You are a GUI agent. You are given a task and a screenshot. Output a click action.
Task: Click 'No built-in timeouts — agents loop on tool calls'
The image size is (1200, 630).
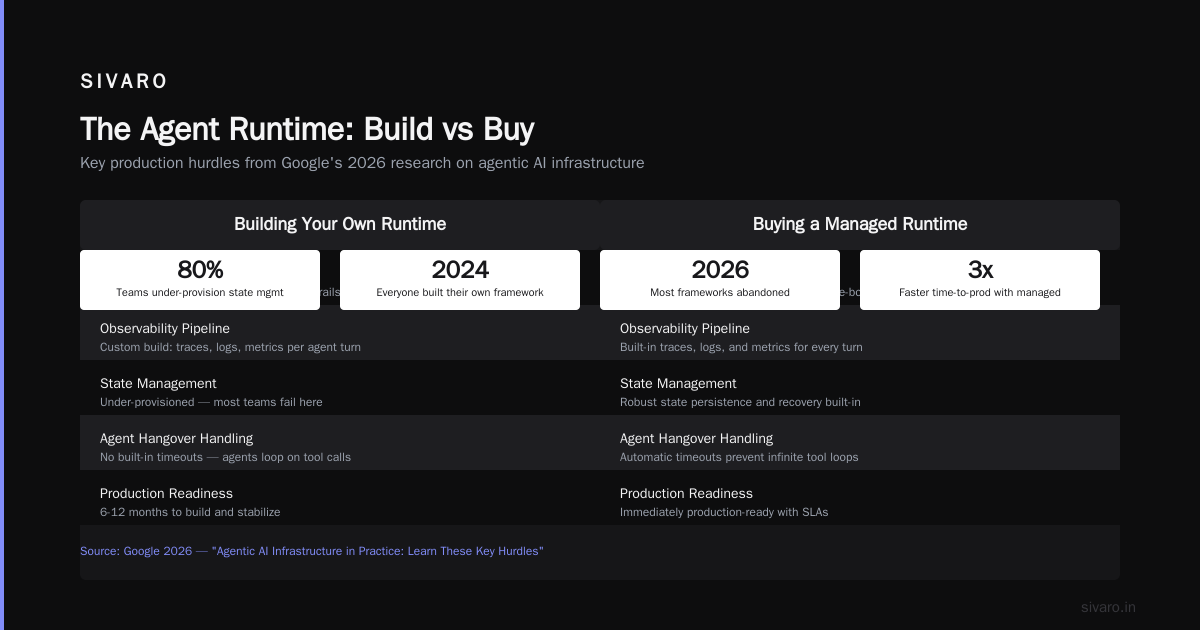coord(225,457)
